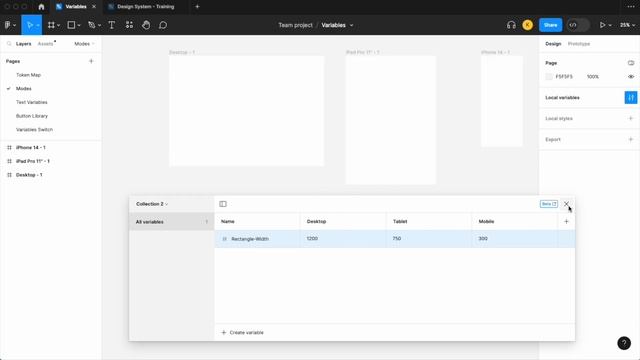
Task: Open the Button Library page
Action: point(32,116)
